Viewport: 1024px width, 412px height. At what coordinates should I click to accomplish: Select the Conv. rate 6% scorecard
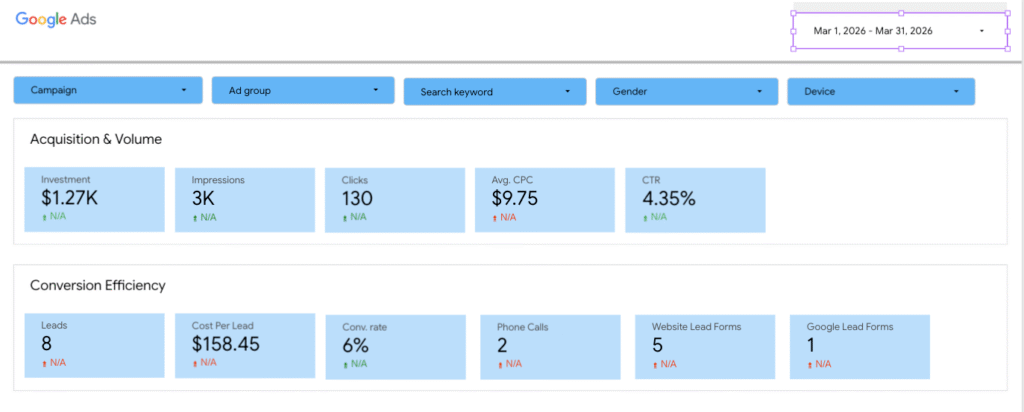coord(396,347)
